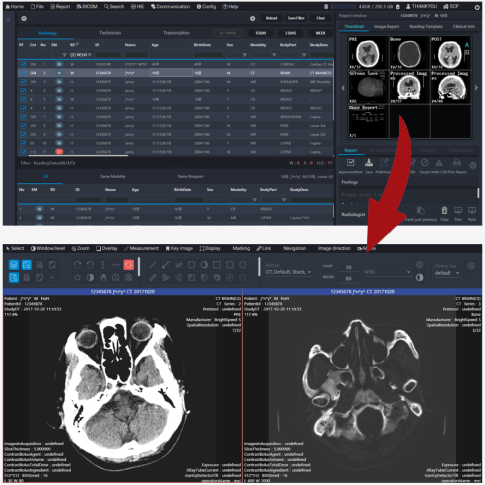Open the Filmbox Size default dropdown

coord(447,273)
